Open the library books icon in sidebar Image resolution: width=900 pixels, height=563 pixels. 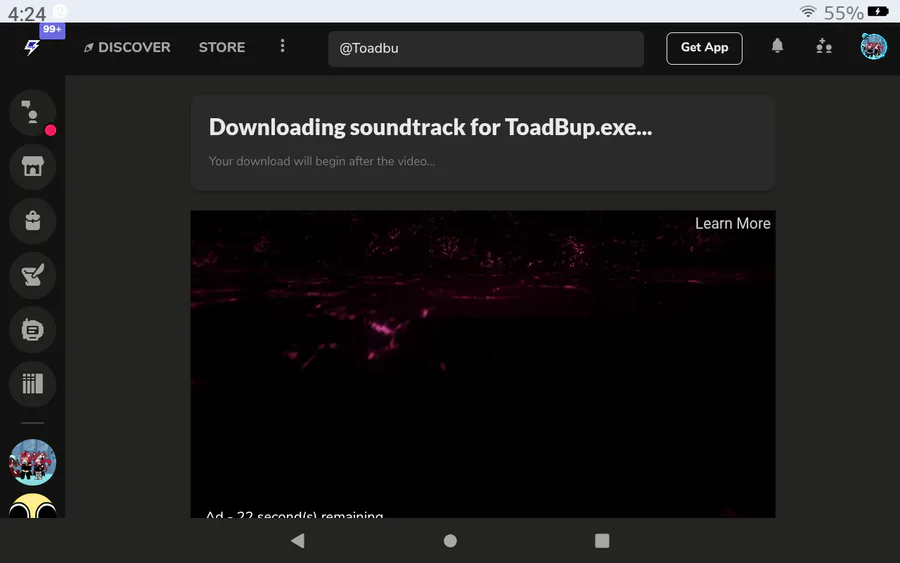tap(32, 383)
